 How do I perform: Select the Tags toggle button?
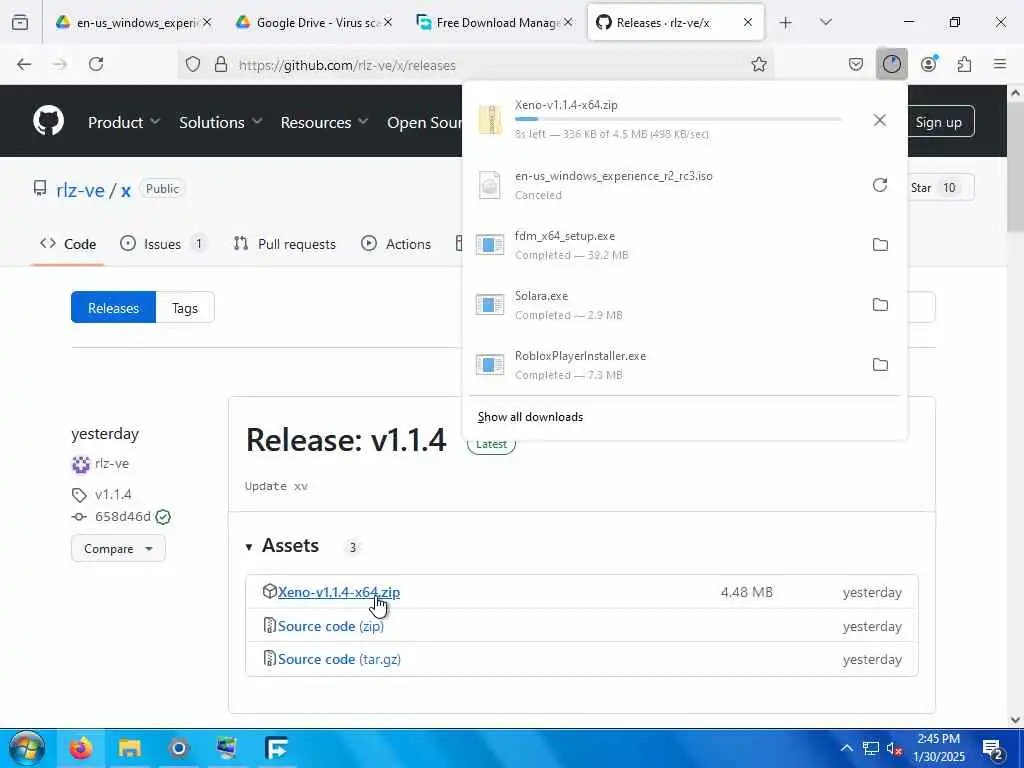(x=185, y=308)
